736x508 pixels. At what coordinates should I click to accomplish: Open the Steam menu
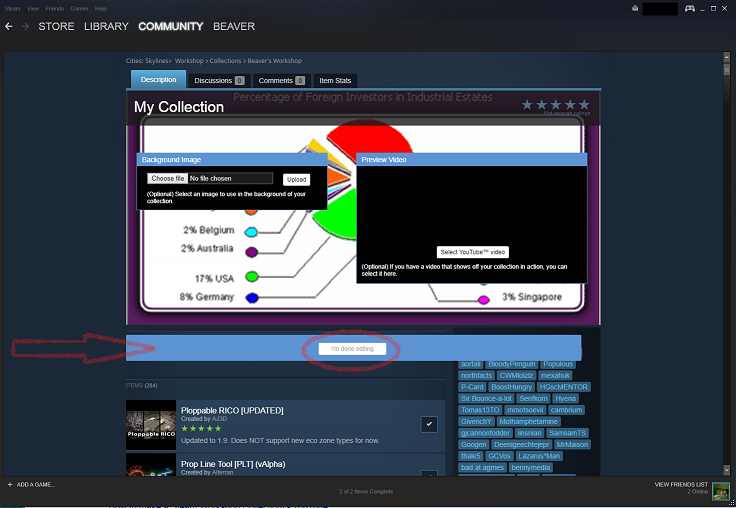[x=13, y=8]
